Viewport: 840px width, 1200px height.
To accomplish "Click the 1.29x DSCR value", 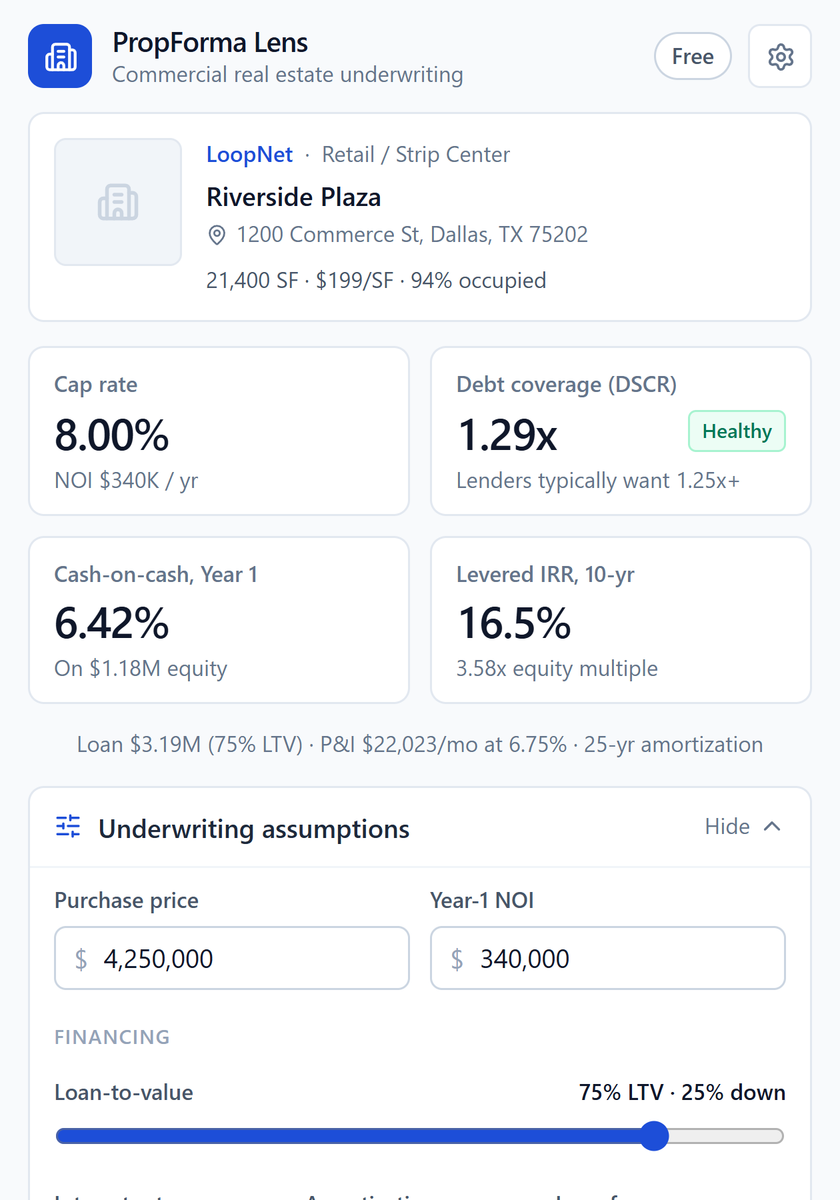I will click(x=507, y=434).
